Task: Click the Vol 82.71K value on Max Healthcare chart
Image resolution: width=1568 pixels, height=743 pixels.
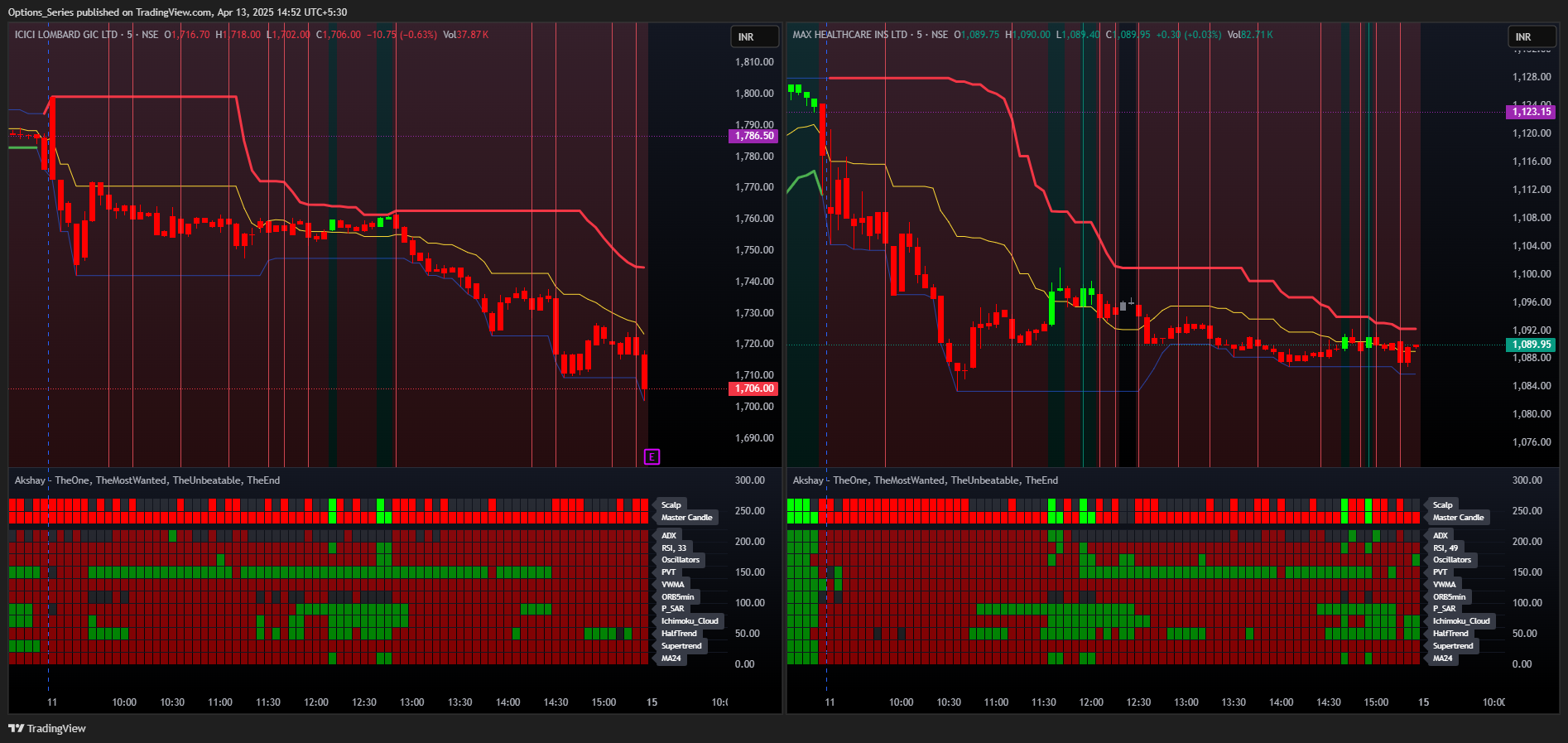Action: click(x=1250, y=35)
